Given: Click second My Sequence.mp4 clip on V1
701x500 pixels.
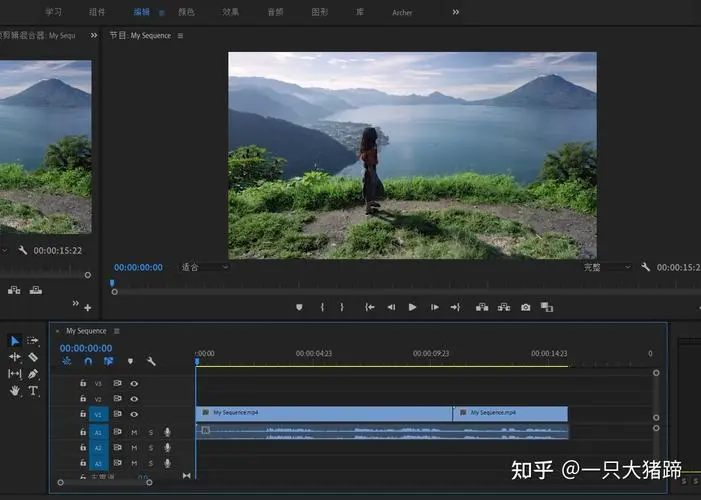Looking at the screenshot, I should (510, 413).
